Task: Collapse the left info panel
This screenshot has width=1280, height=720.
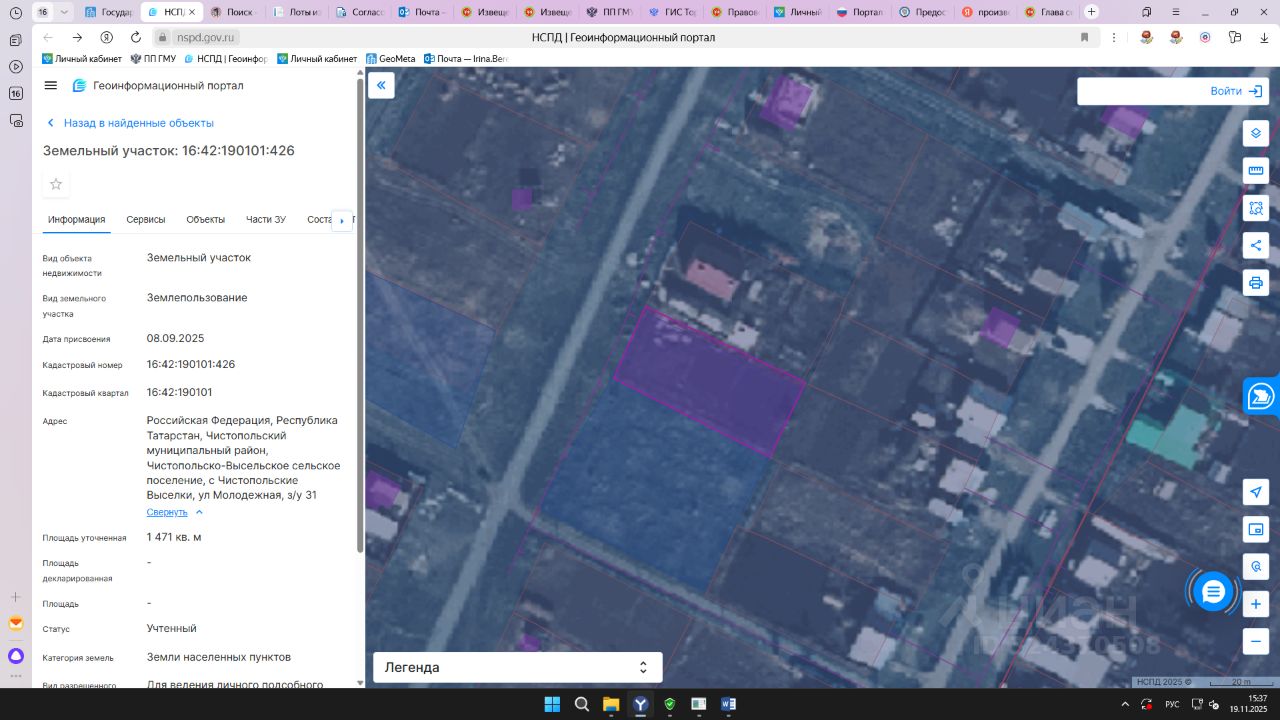Action: 381,86
